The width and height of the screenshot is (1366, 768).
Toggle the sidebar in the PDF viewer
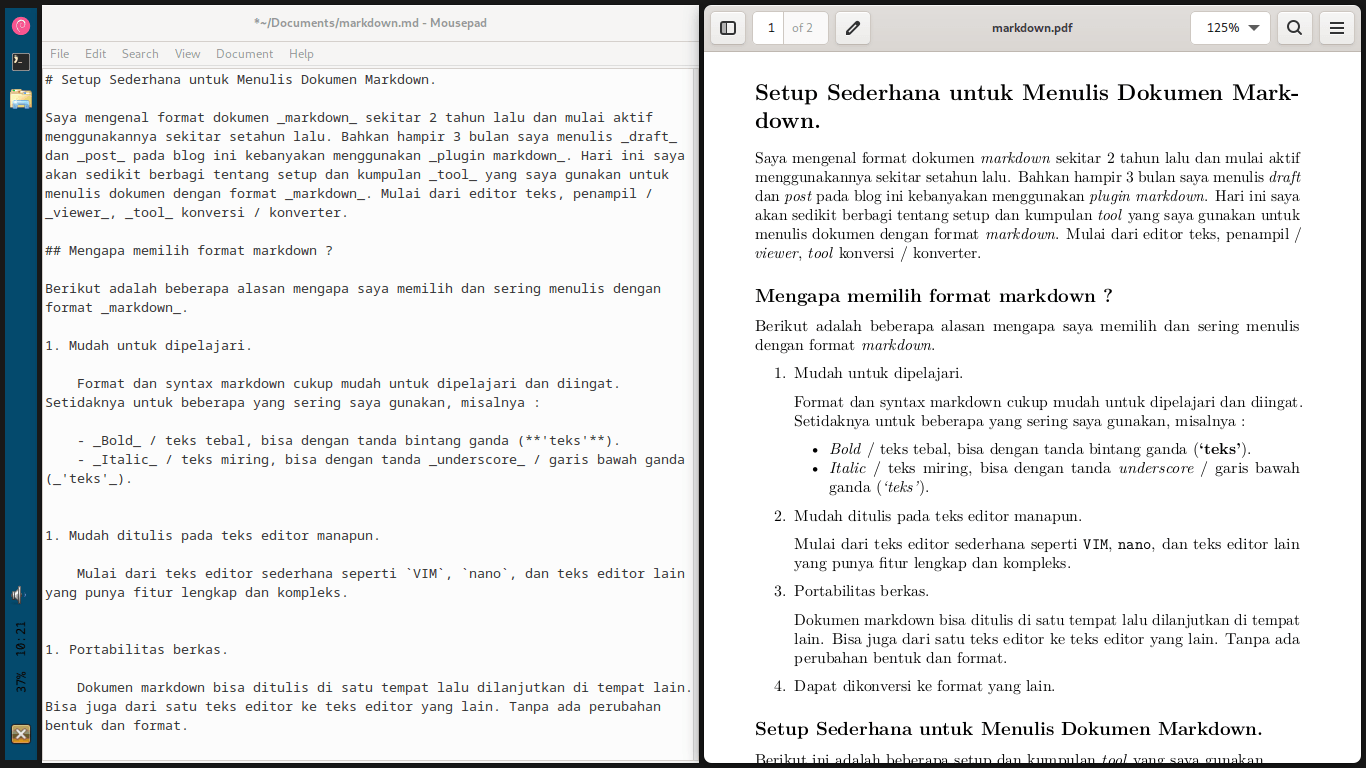[728, 28]
